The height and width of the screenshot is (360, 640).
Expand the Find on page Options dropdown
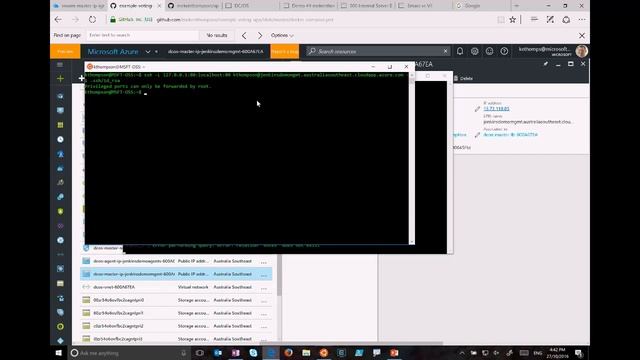click(282, 36)
